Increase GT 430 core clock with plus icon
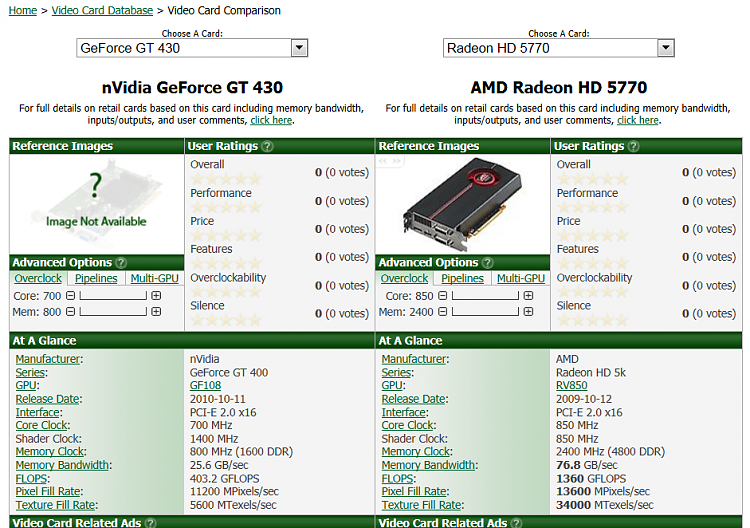This screenshot has width=750, height=528. click(x=156, y=296)
